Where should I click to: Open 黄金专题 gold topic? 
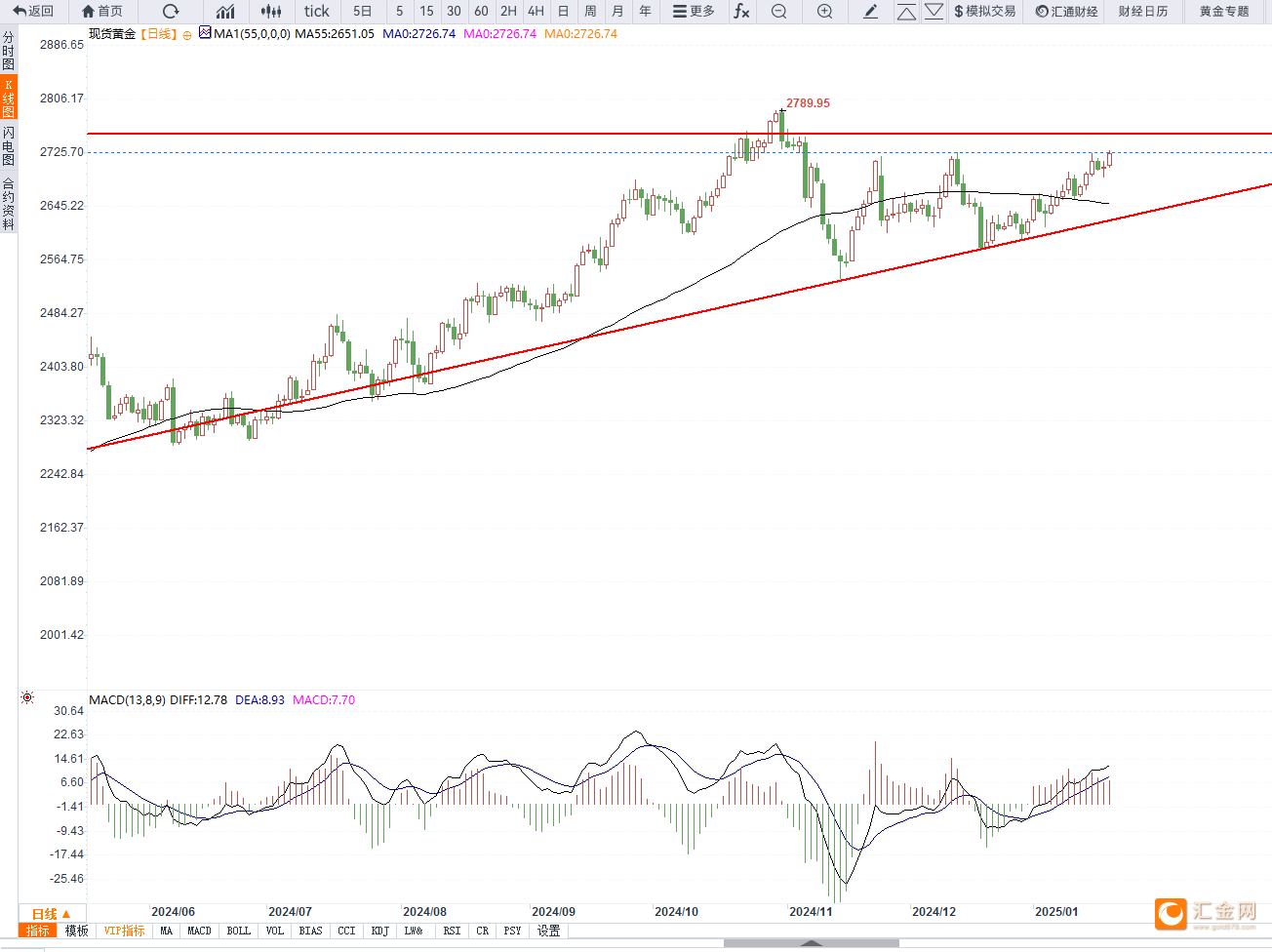(x=1224, y=12)
